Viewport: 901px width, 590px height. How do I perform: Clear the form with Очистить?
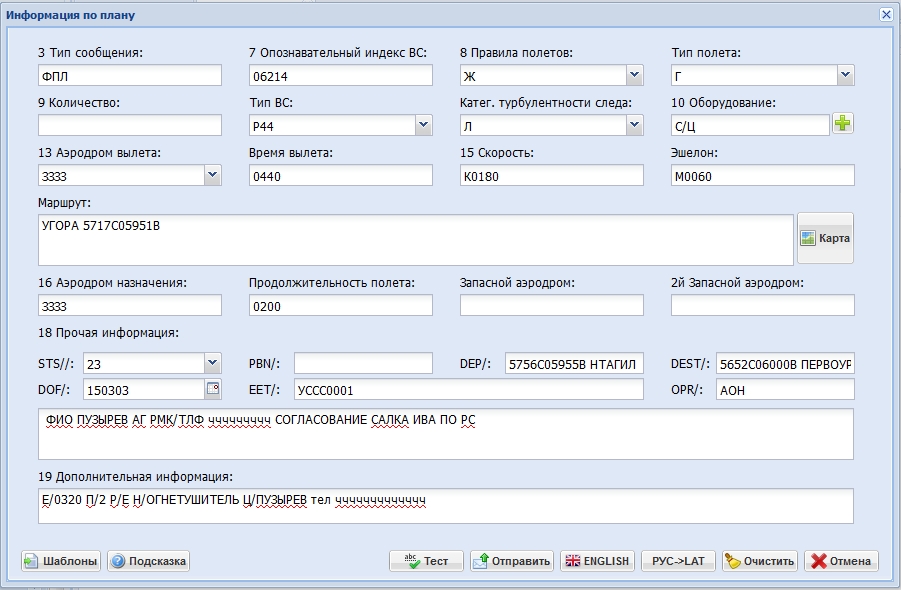pos(759,561)
